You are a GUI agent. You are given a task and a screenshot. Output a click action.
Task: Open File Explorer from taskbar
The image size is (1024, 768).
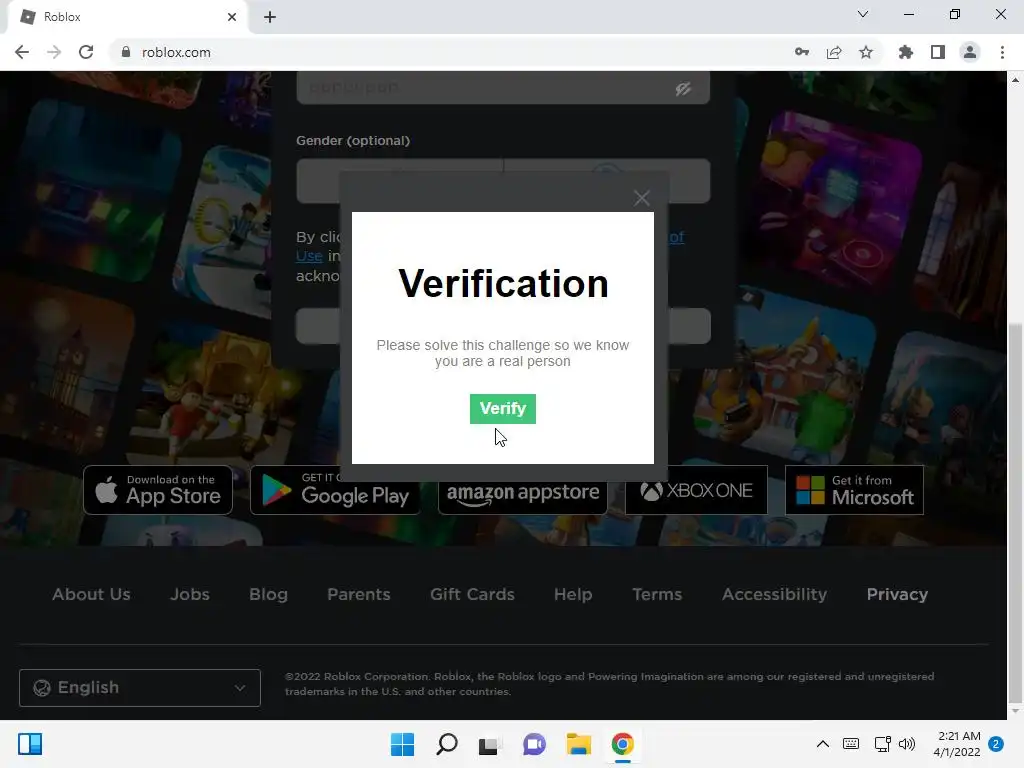click(579, 744)
